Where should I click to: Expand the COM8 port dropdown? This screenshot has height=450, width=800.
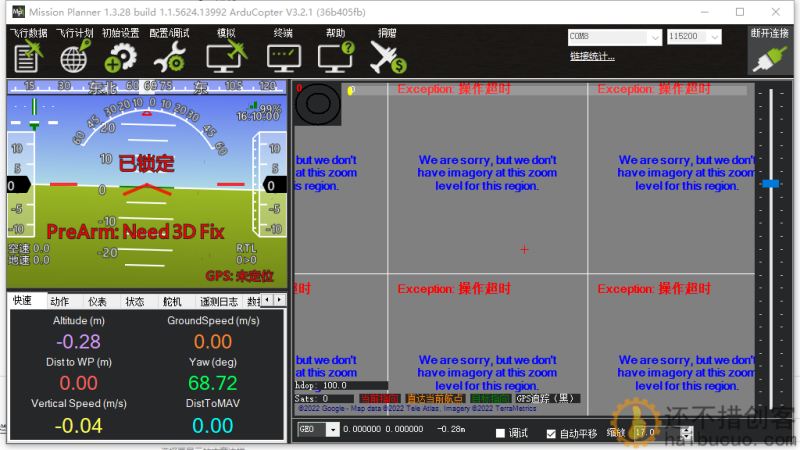pyautogui.click(x=655, y=37)
